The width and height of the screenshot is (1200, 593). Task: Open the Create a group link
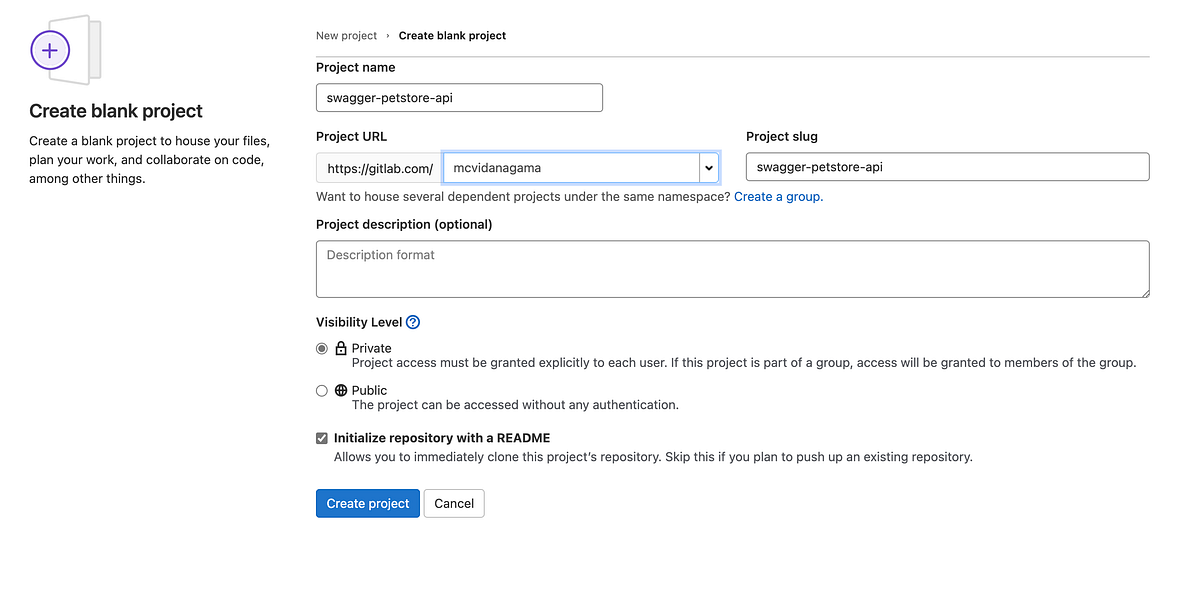coord(777,196)
